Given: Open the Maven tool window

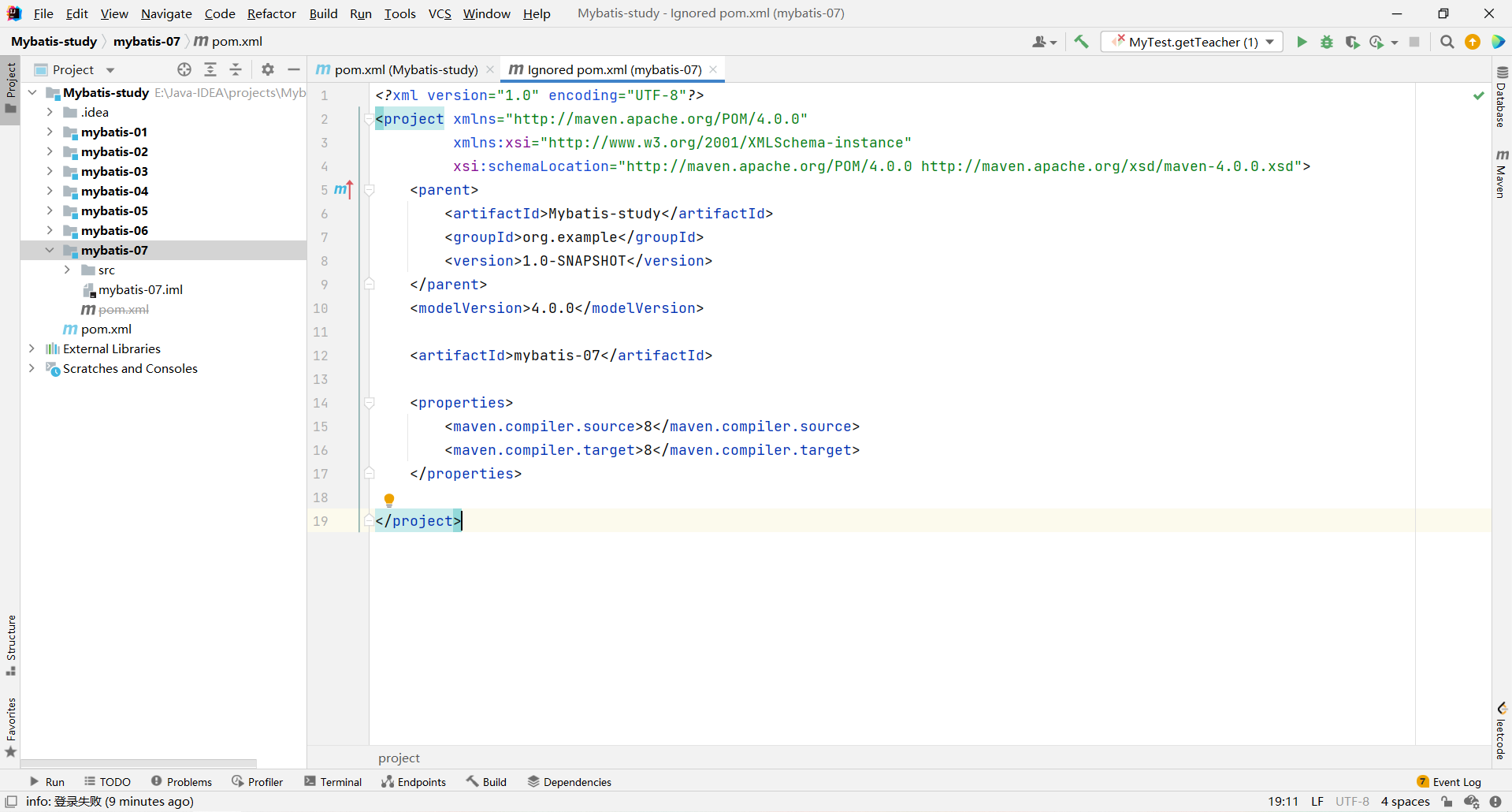Looking at the screenshot, I should [x=1502, y=173].
